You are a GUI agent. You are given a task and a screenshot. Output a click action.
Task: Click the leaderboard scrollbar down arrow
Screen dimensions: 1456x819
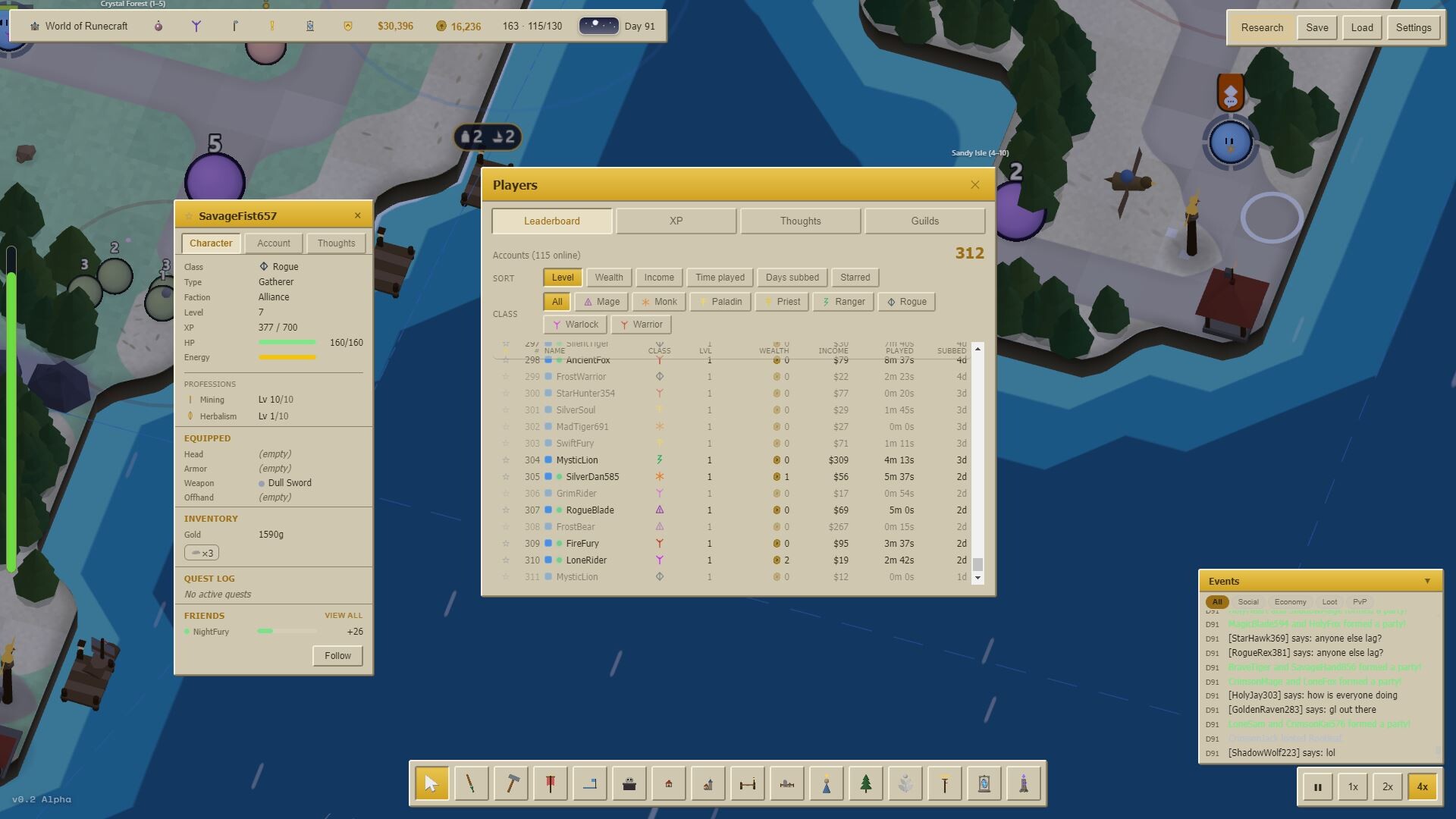click(x=977, y=578)
